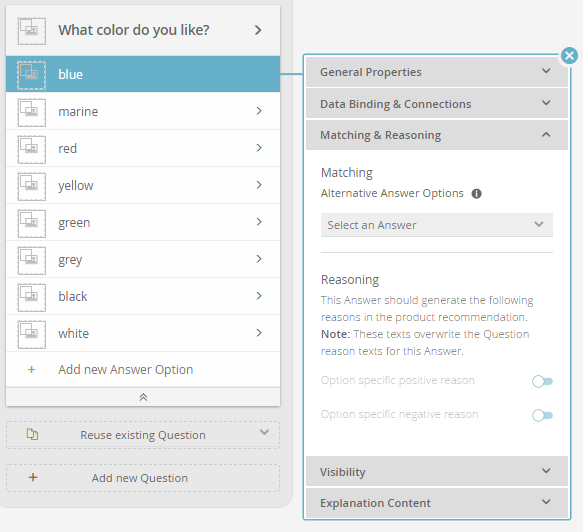Click the info icon next to Alternative Answer Options
Viewport: 583px width, 532px height.
(x=476, y=194)
